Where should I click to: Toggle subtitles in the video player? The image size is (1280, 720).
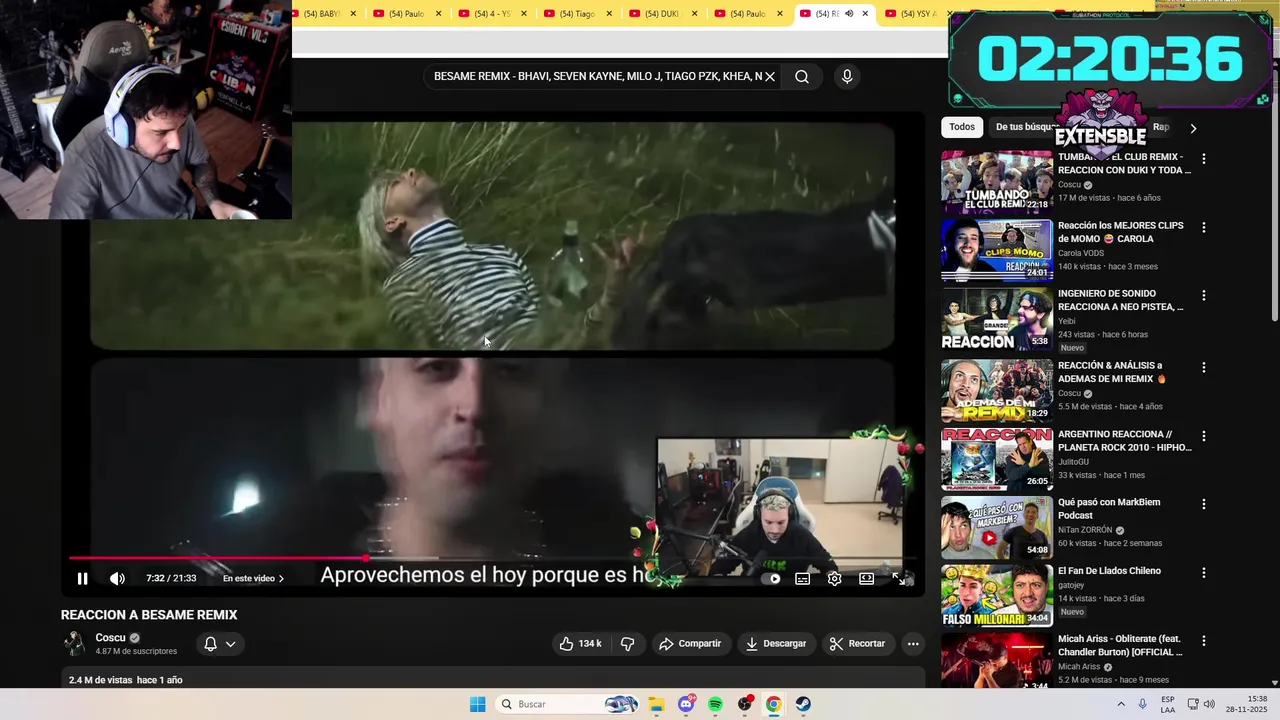[802, 578]
